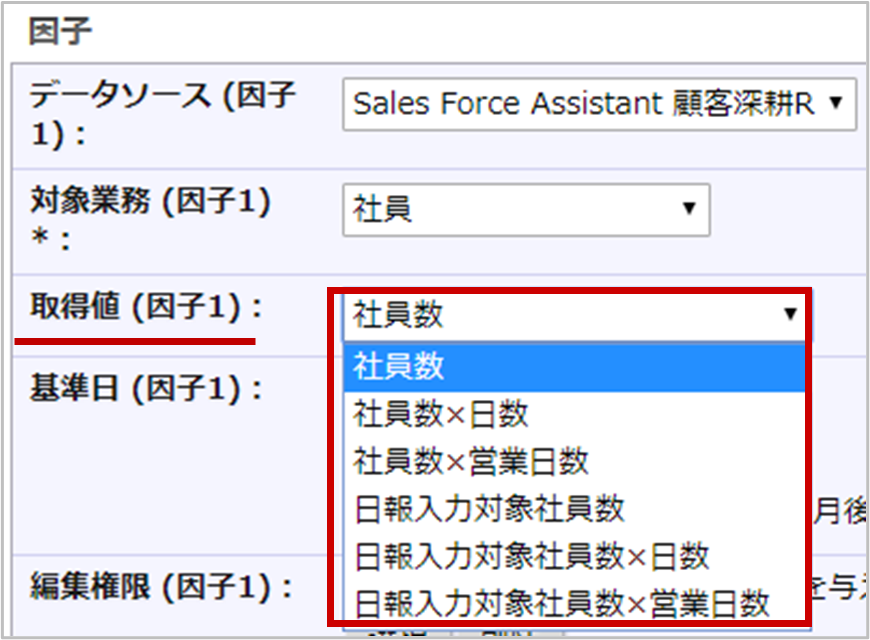Image resolution: width=870 pixels, height=640 pixels.
Task: Open the データソース (因子1) combo box
Action: [599, 104]
